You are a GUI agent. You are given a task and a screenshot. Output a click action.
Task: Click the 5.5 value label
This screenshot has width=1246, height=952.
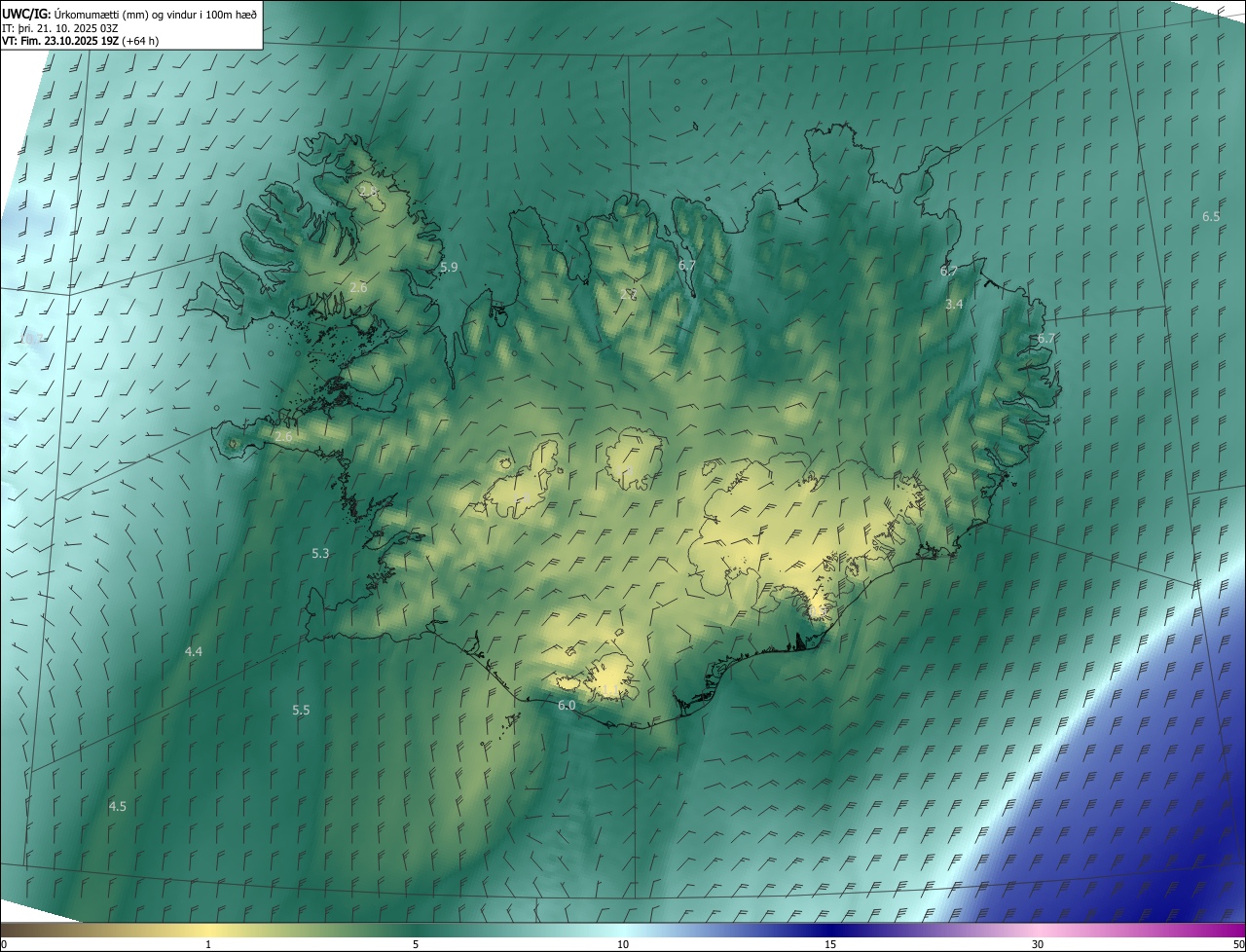[301, 711]
